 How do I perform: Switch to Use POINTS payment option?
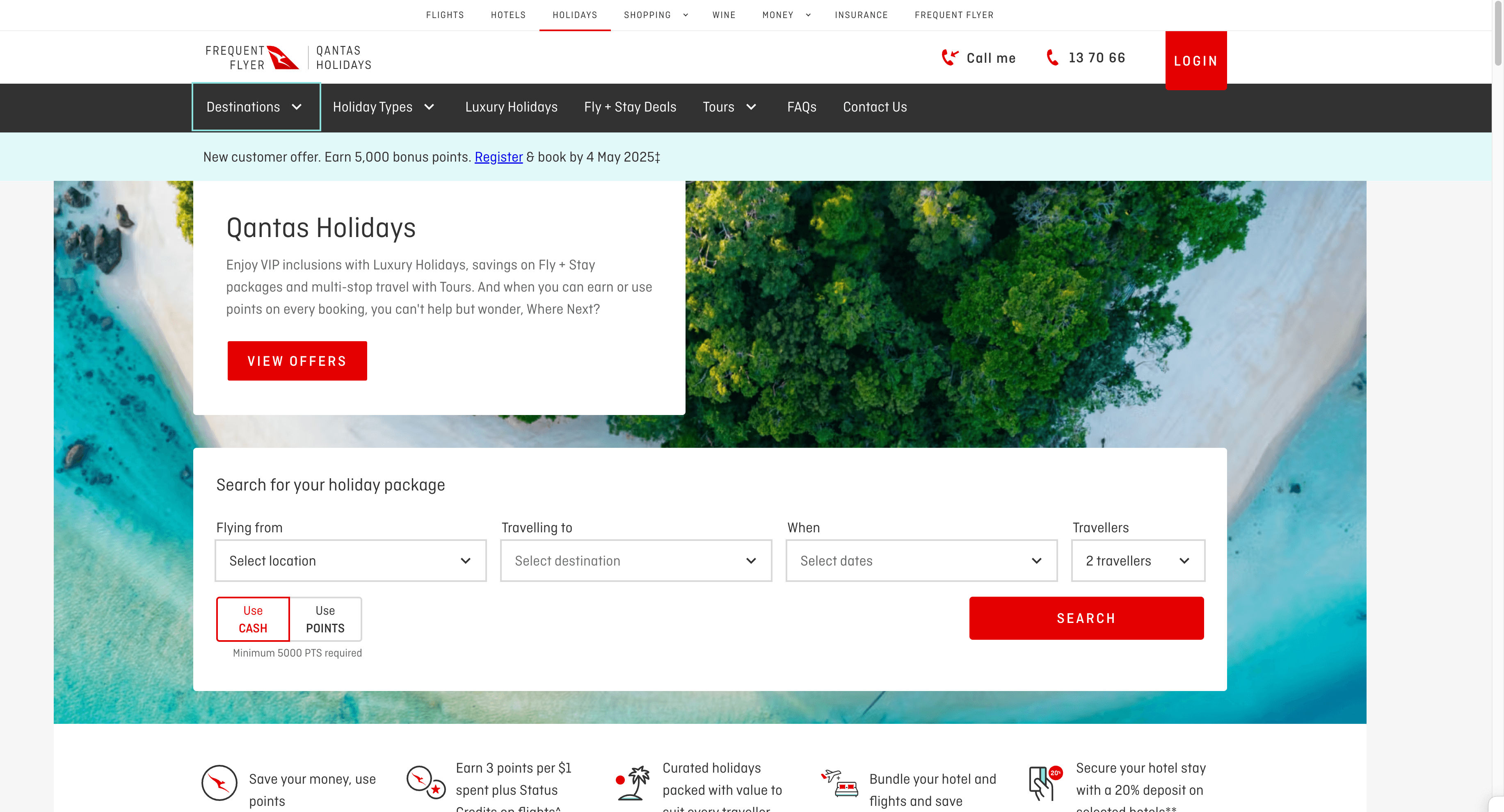click(x=325, y=619)
